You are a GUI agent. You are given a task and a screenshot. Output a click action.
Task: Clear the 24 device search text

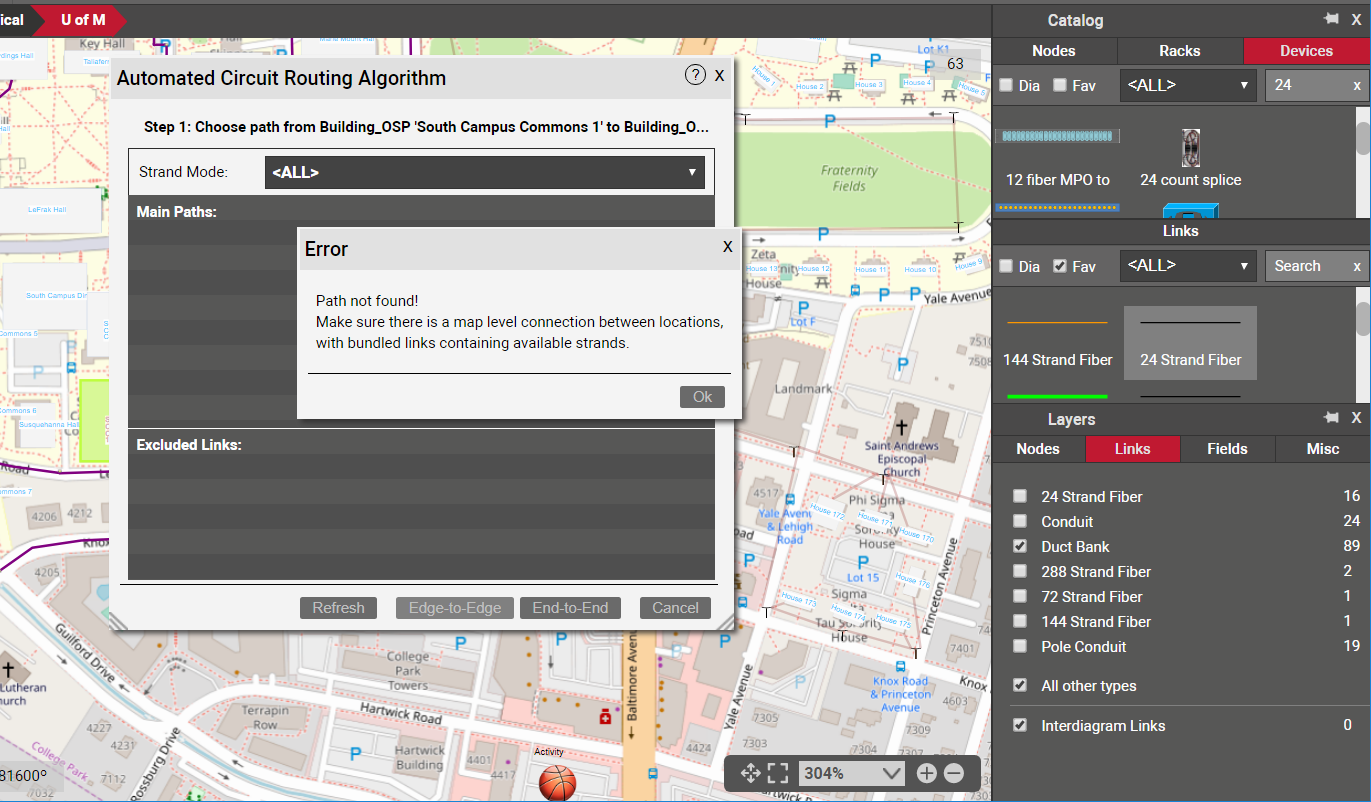[1357, 86]
